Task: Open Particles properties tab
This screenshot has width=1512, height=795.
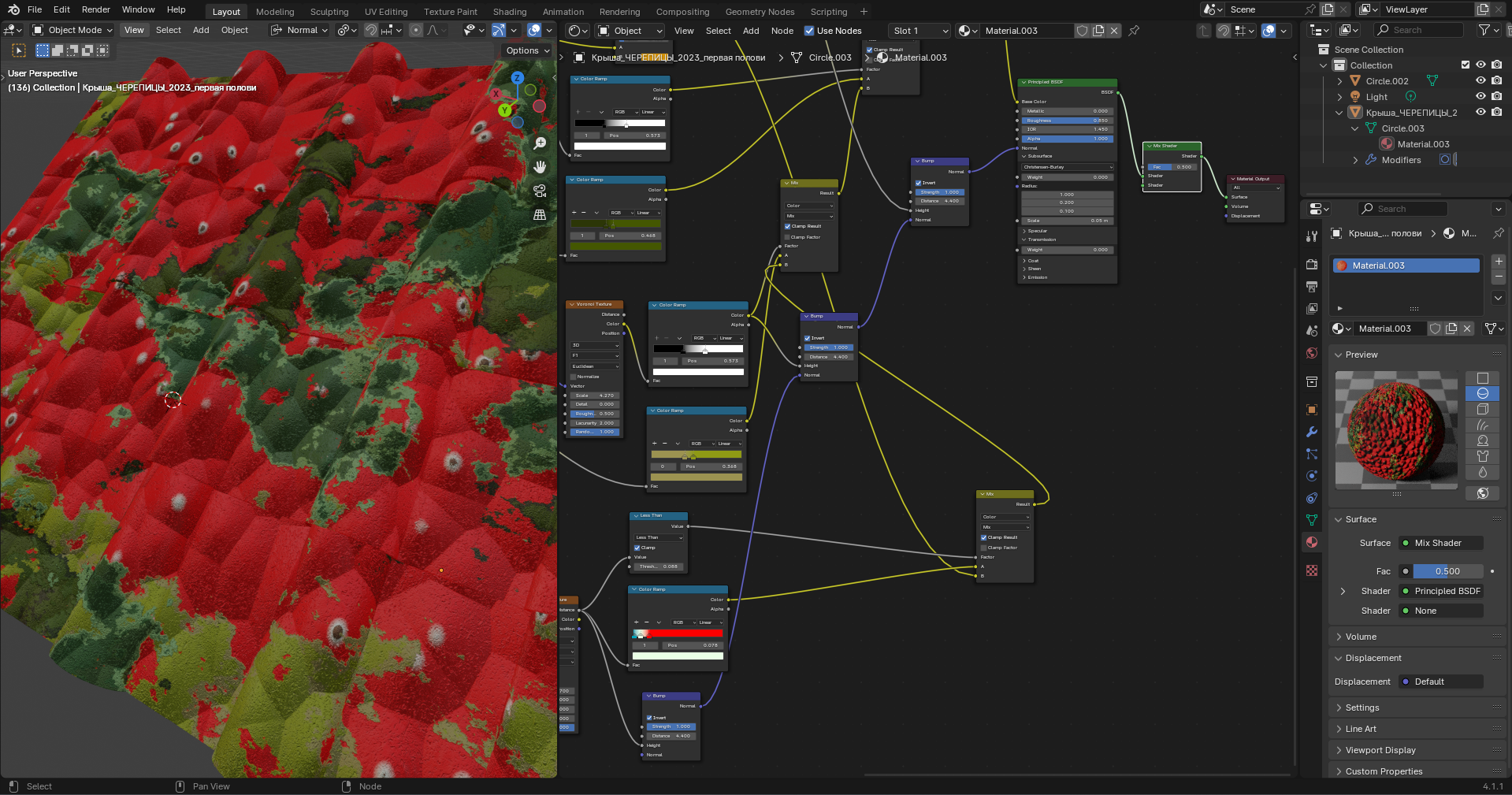Action: [1312, 454]
